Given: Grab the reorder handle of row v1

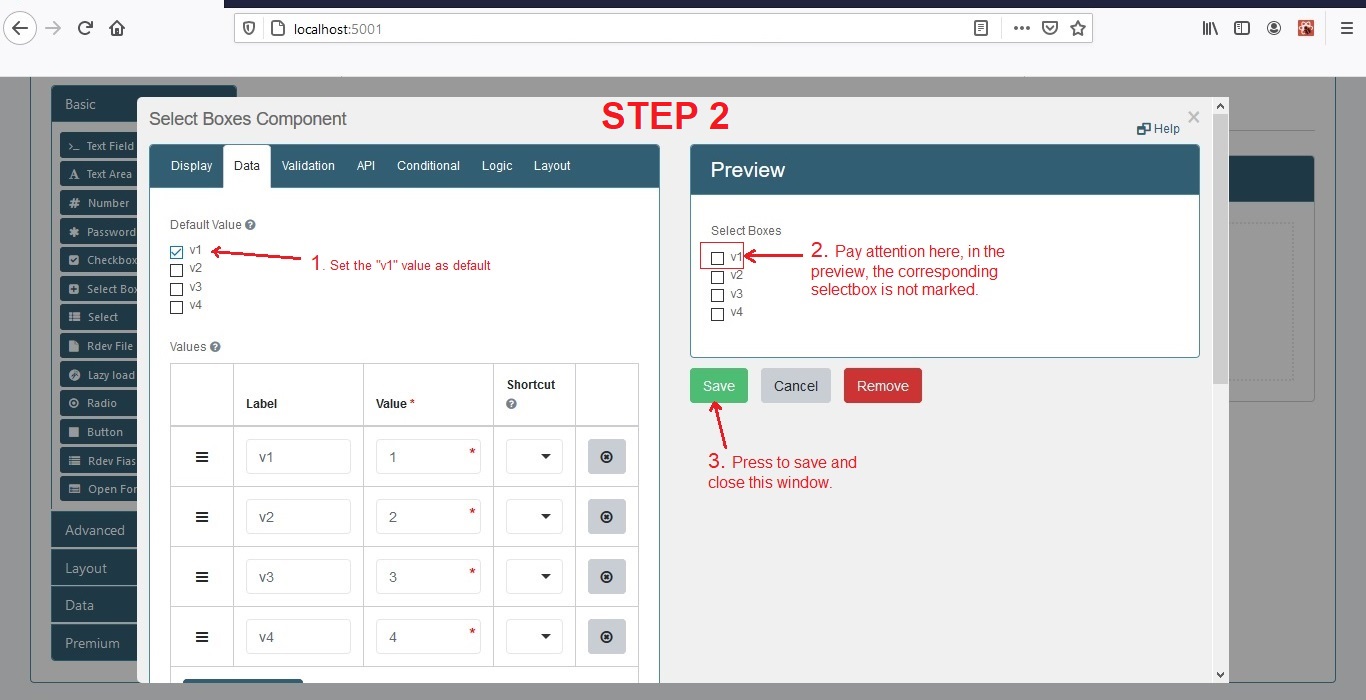Looking at the screenshot, I should pos(202,456).
